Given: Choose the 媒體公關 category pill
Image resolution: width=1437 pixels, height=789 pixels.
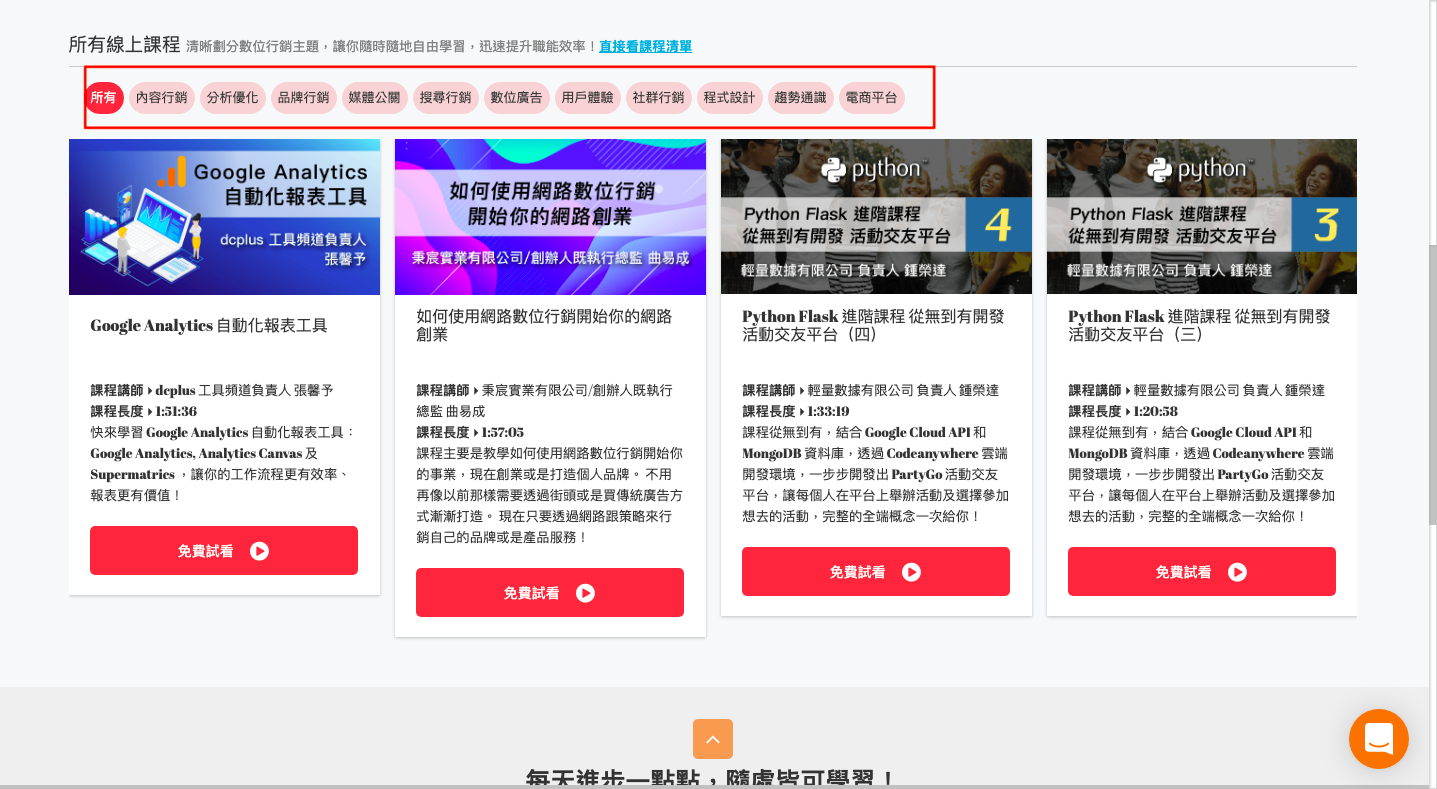Looking at the screenshot, I should tap(374, 98).
